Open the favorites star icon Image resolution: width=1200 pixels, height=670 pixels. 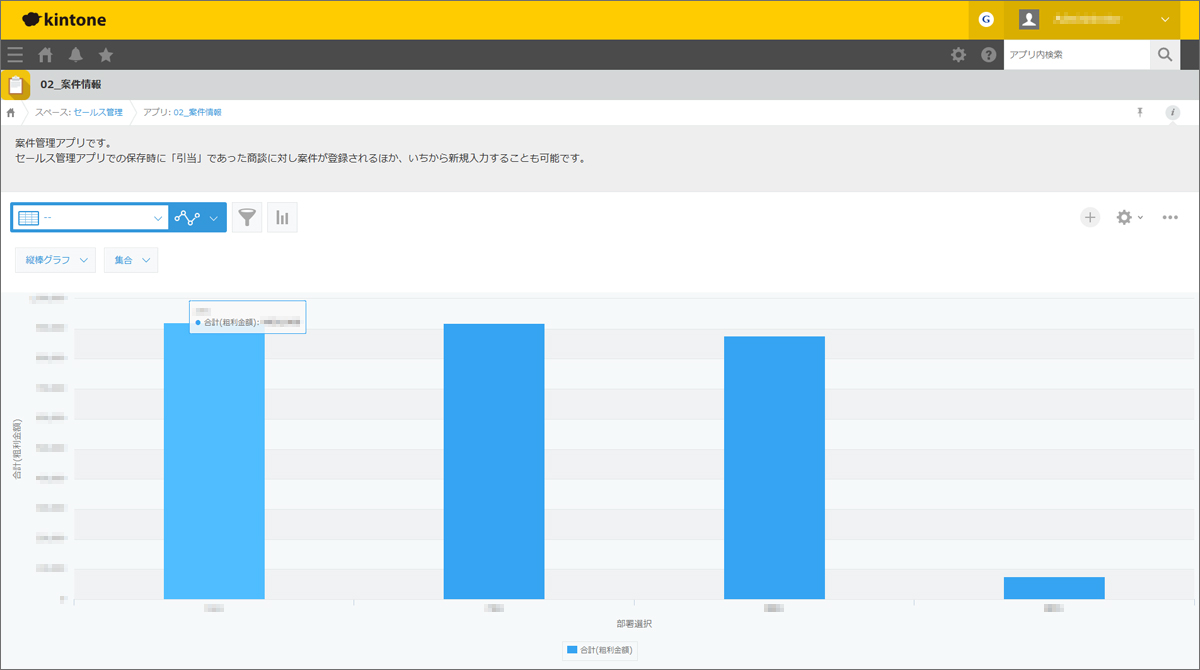click(x=106, y=55)
